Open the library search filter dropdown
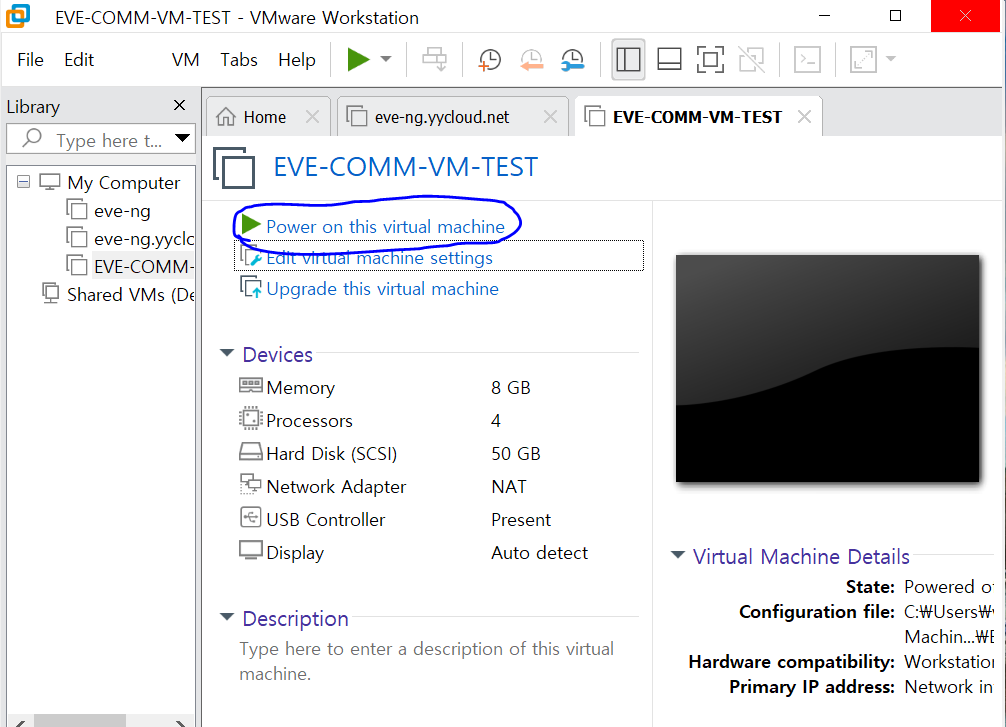The image size is (1006, 727). (182, 139)
